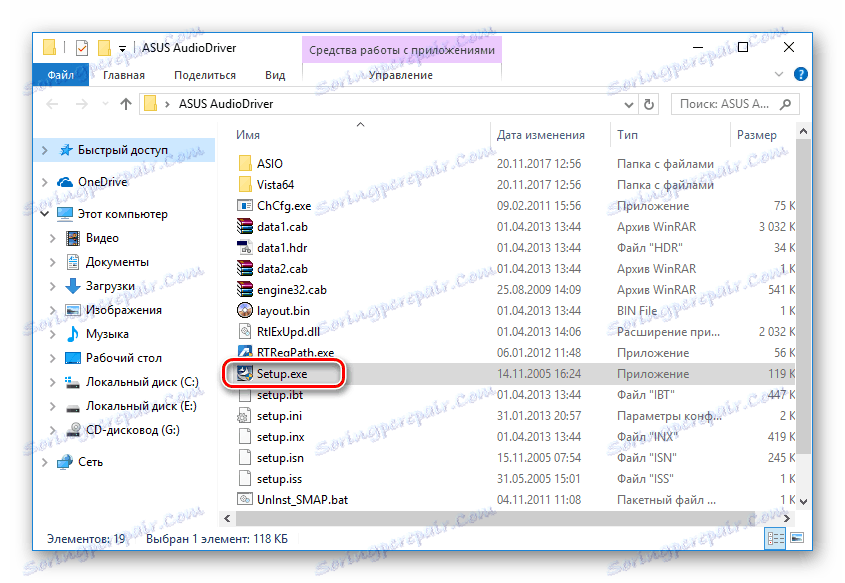
Task: Open Изображения in the navigation pane
Action: 123,310
